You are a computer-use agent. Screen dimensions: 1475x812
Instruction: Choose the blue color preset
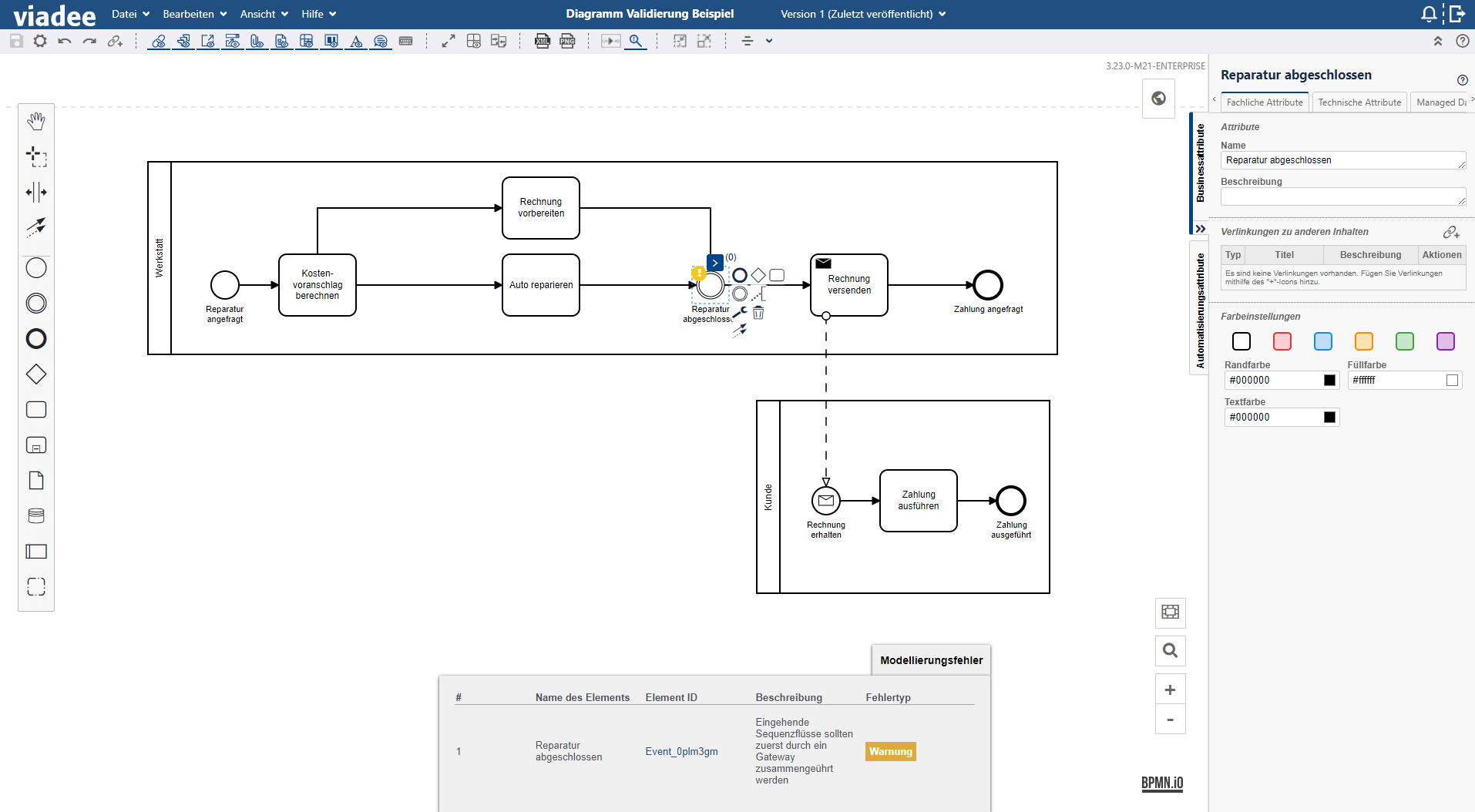coord(1323,341)
